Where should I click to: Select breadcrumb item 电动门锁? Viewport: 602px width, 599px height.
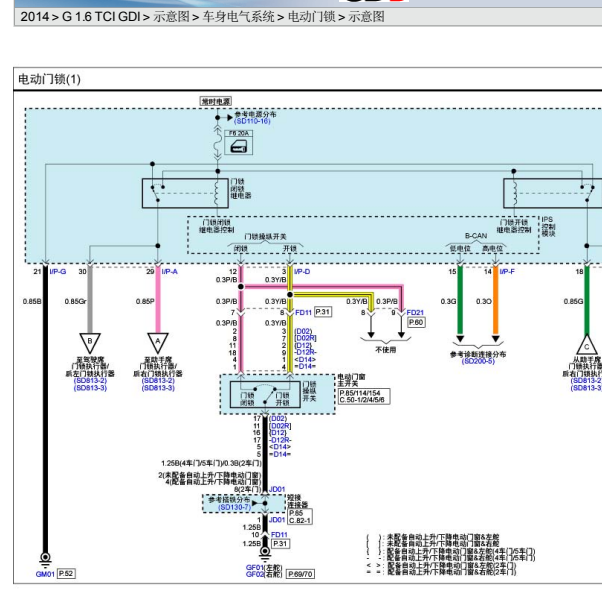[x=312, y=17]
